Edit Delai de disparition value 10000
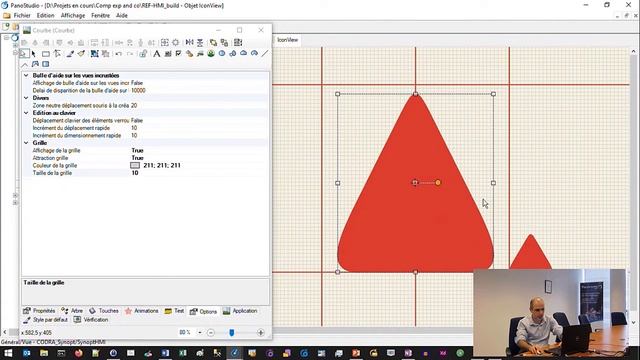 tap(138, 91)
